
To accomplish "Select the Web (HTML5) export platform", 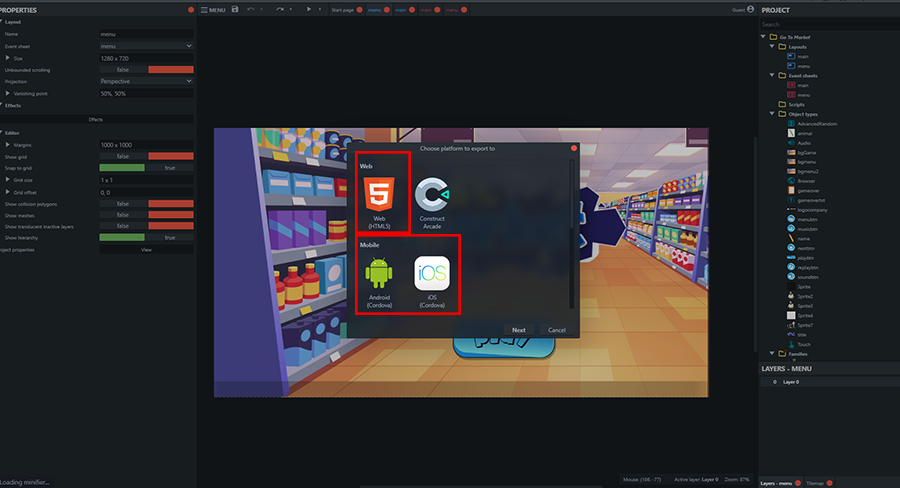I will (x=379, y=203).
